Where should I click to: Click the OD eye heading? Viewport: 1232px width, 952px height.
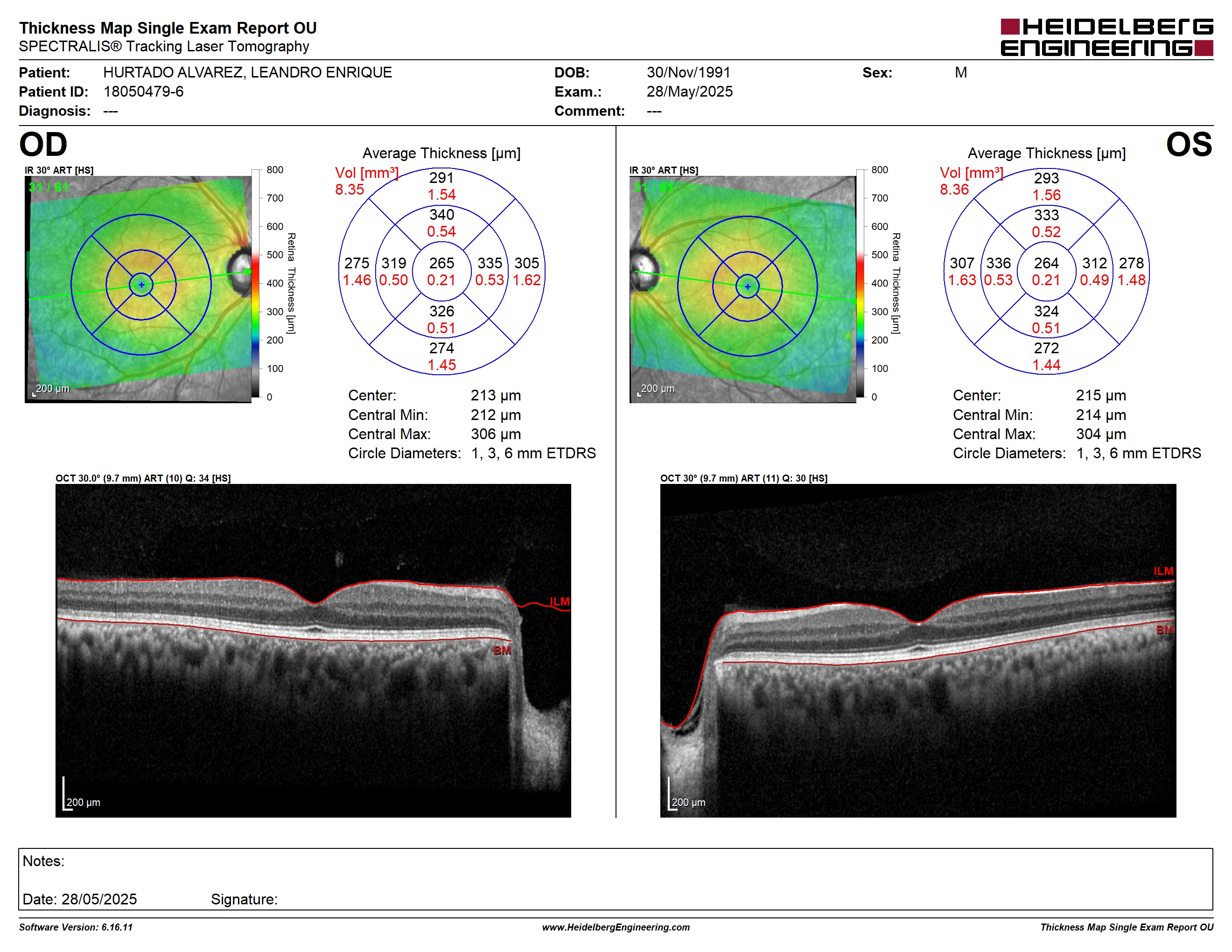pos(43,145)
